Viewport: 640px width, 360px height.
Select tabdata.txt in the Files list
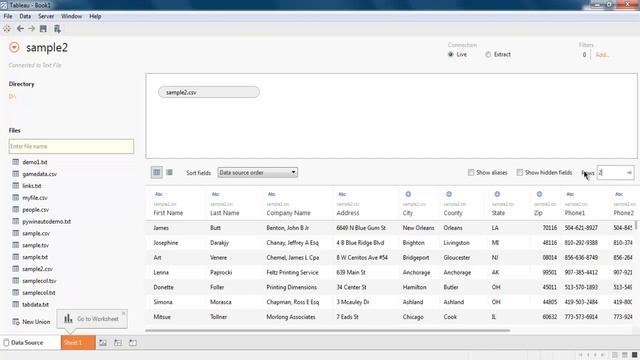pos(36,304)
